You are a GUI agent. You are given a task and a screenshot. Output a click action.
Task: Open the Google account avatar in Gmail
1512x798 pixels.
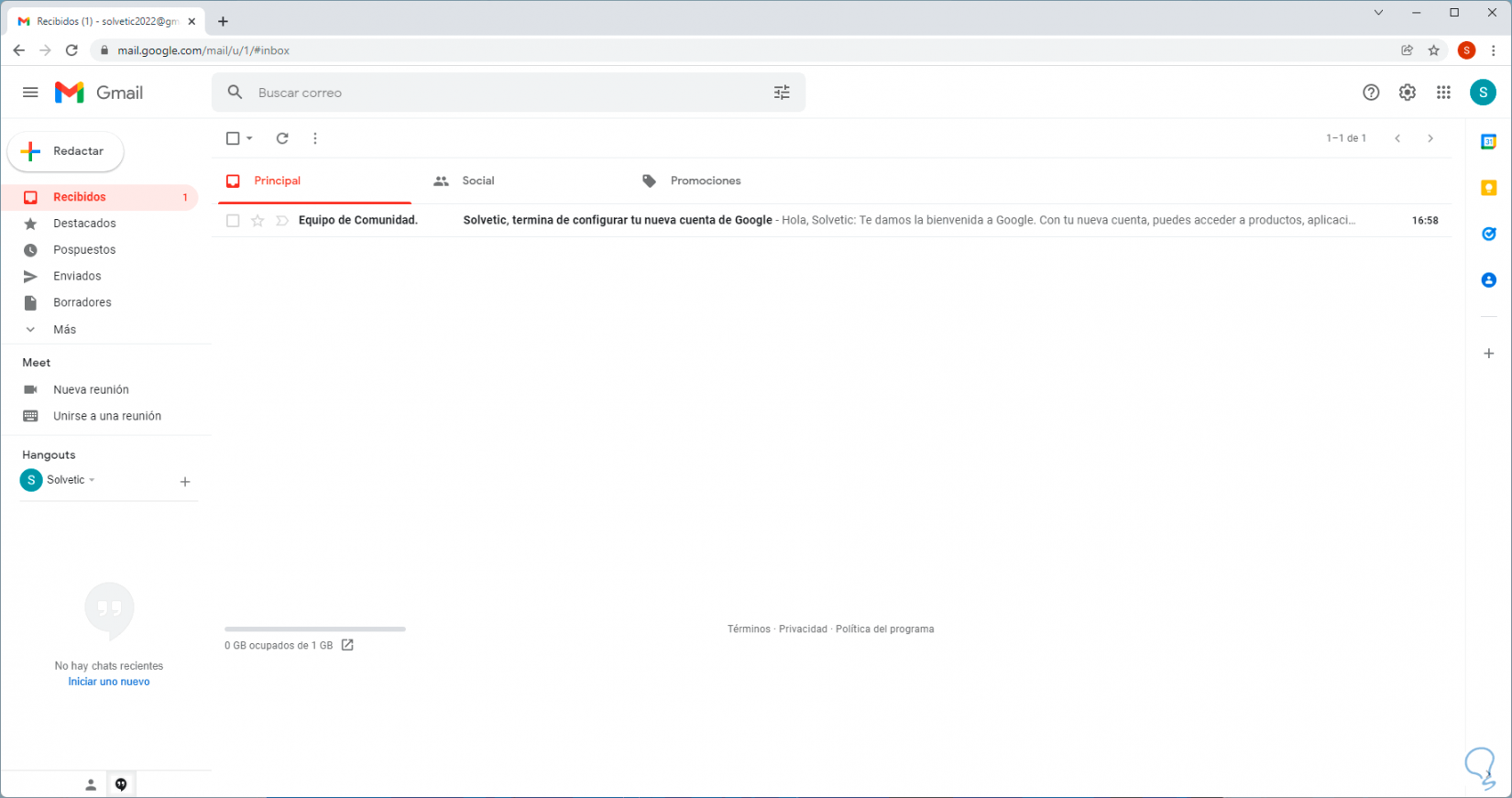(x=1483, y=93)
